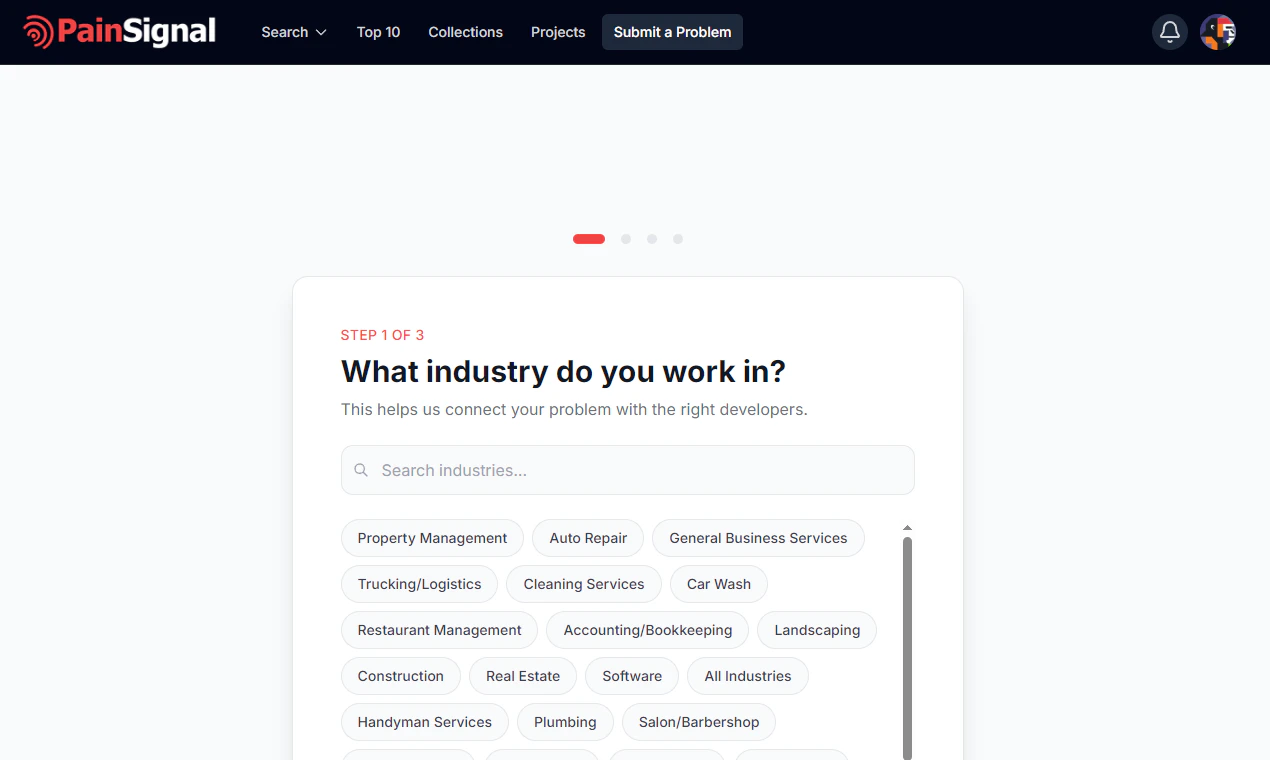Focus the Search industries input field

click(628, 470)
